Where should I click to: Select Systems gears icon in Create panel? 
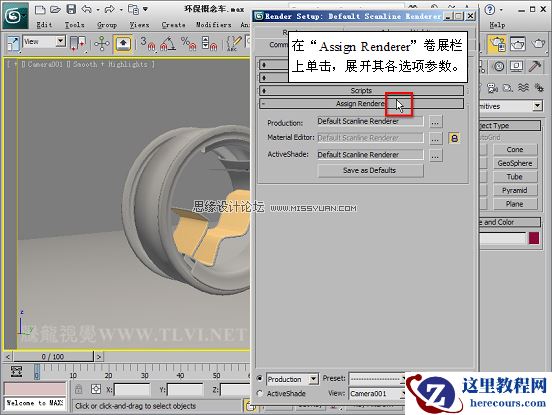click(x=539, y=88)
